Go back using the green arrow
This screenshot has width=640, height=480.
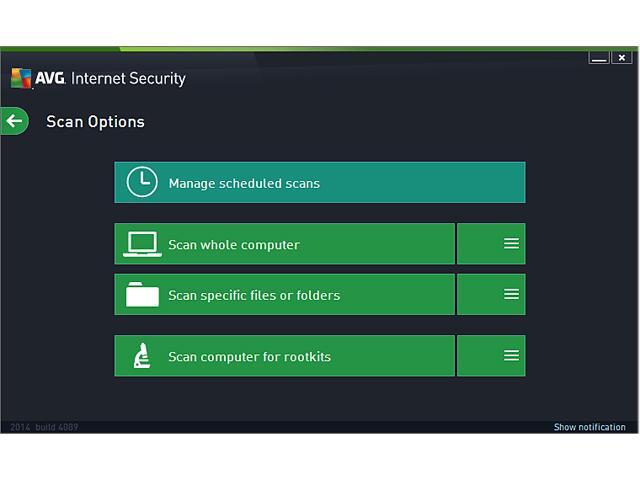(x=13, y=121)
